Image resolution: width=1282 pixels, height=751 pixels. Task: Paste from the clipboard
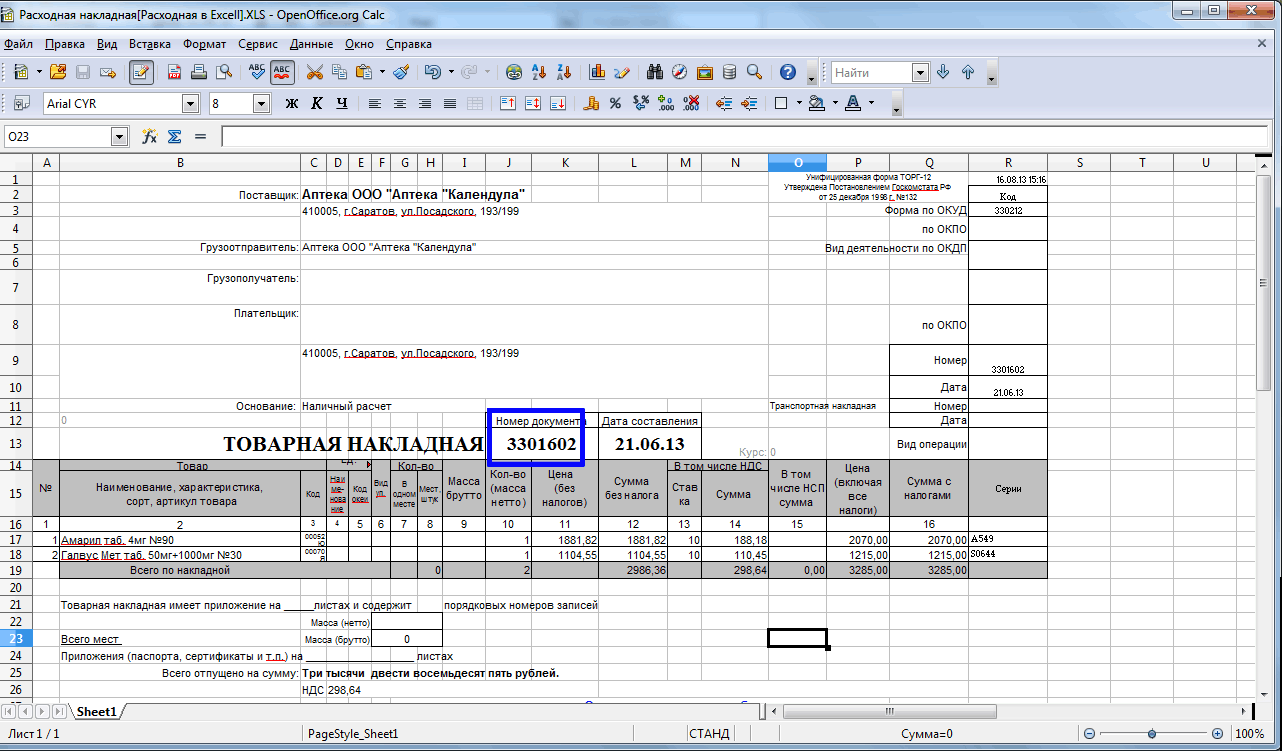(362, 72)
